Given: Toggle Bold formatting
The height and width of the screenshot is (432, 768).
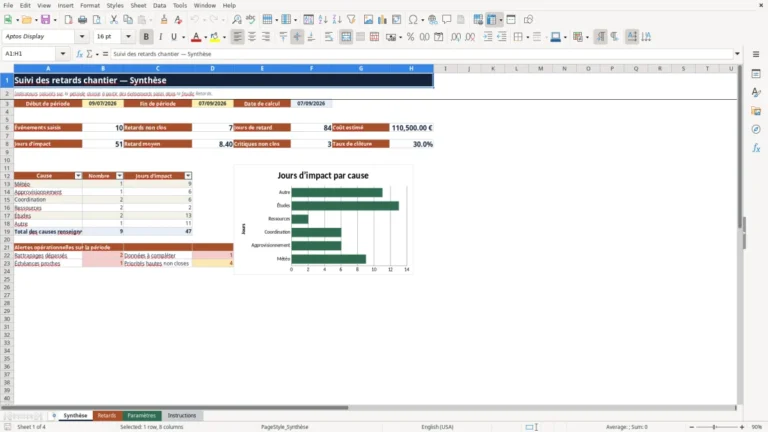Looking at the screenshot, I should click(x=146, y=37).
